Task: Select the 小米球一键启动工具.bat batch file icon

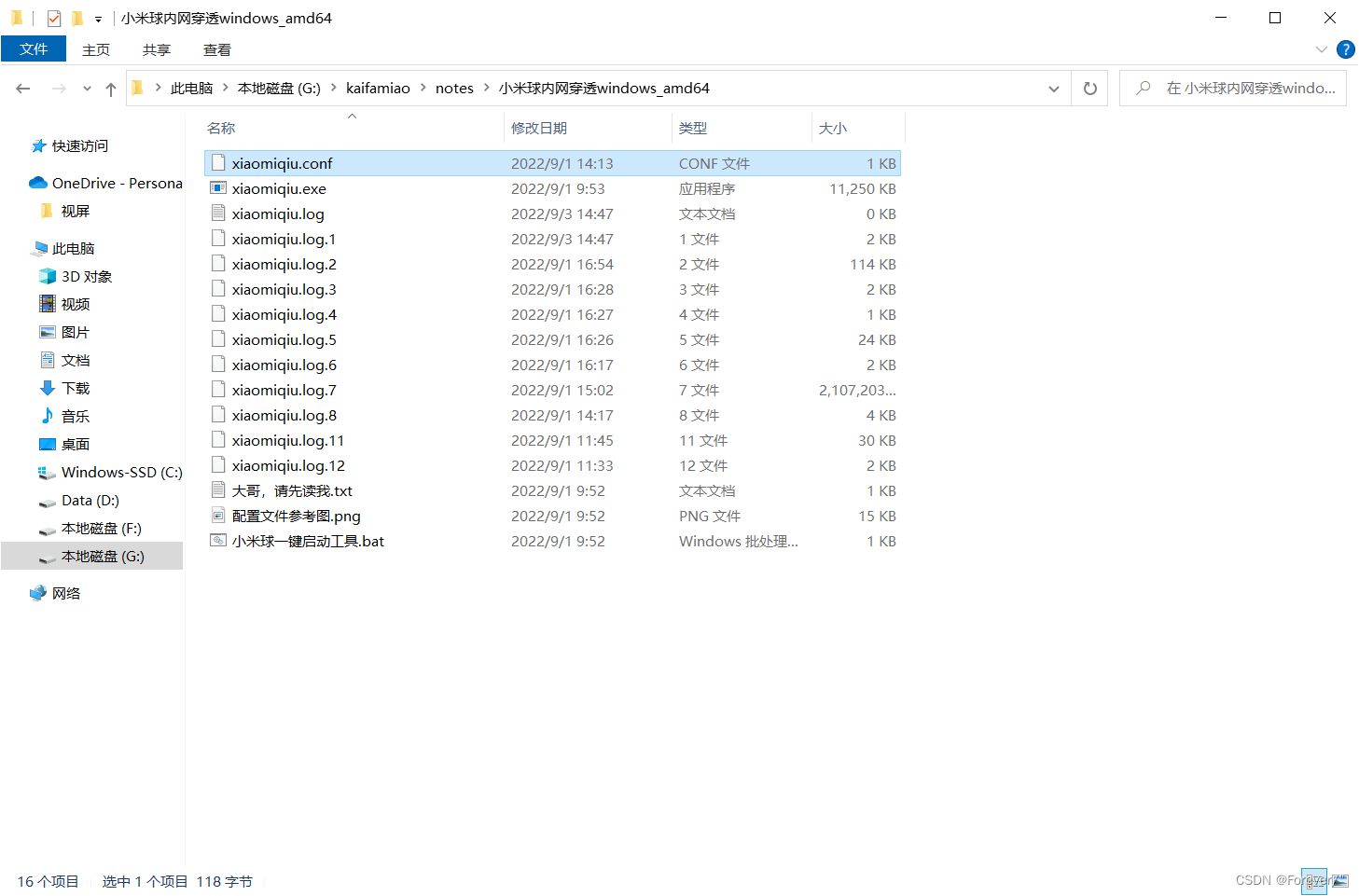Action: [x=218, y=541]
